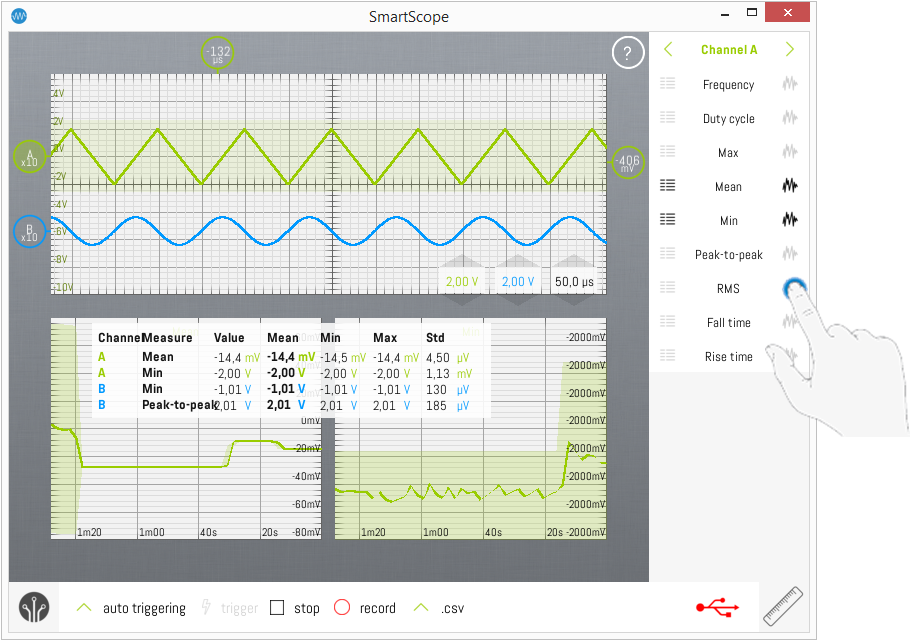
Task: Toggle the record radio button
Action: [341, 608]
